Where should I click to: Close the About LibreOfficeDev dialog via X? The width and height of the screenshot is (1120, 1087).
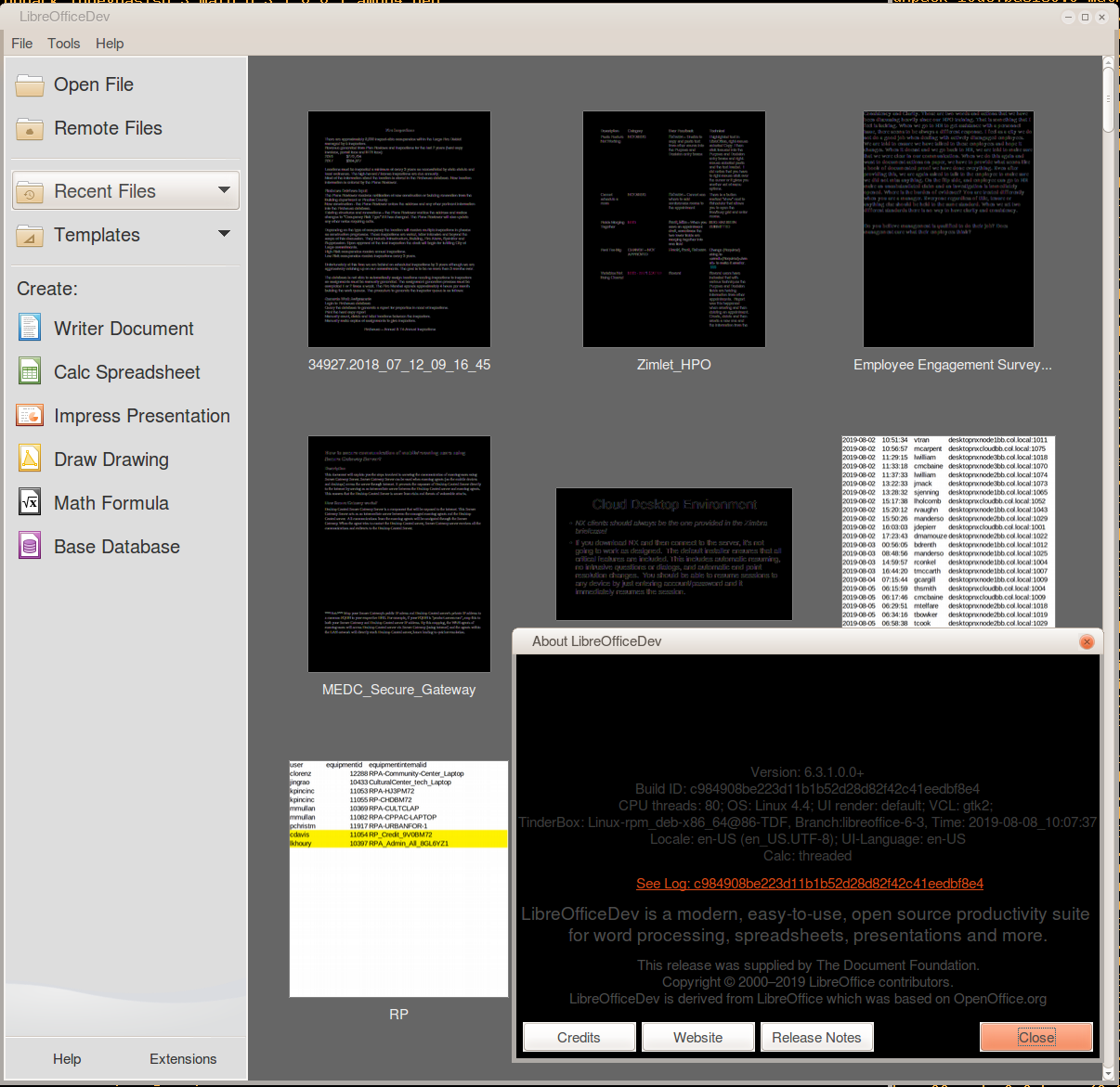point(1087,641)
